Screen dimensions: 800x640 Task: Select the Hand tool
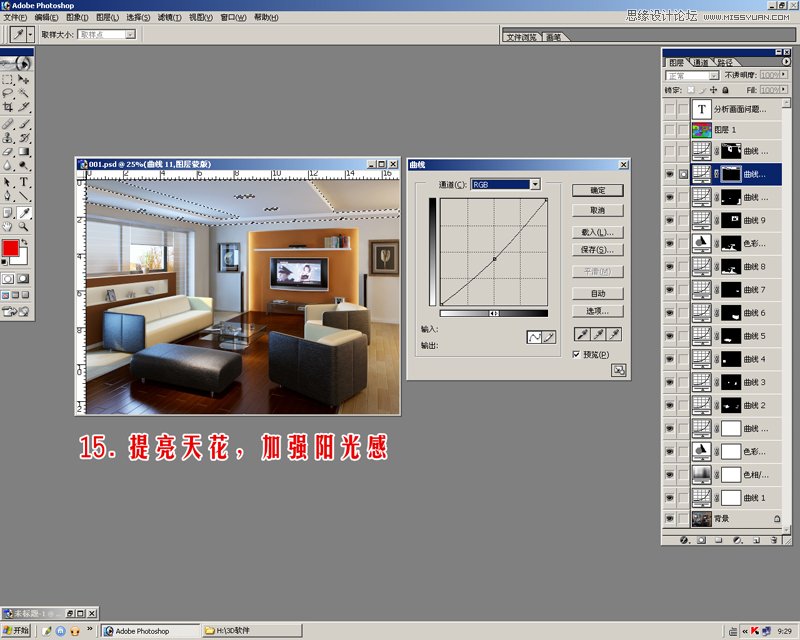point(8,227)
